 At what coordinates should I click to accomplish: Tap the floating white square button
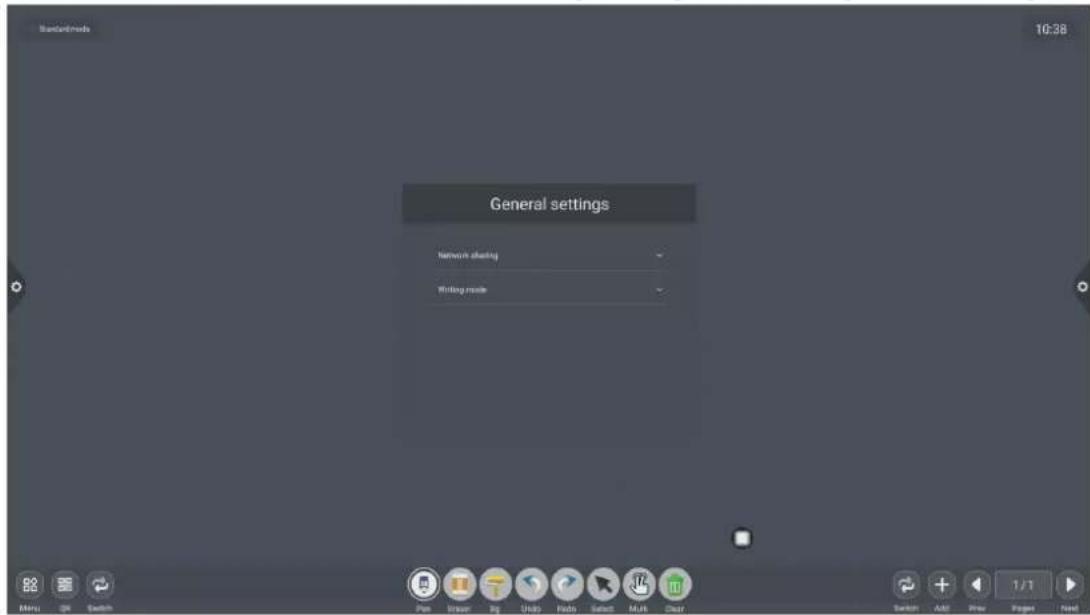pos(742,538)
